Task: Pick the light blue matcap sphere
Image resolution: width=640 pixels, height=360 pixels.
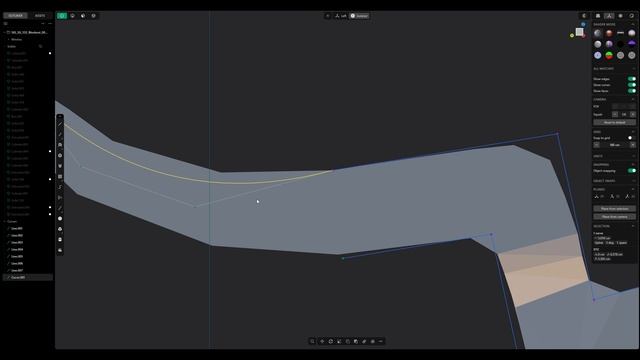Action: tap(598, 55)
